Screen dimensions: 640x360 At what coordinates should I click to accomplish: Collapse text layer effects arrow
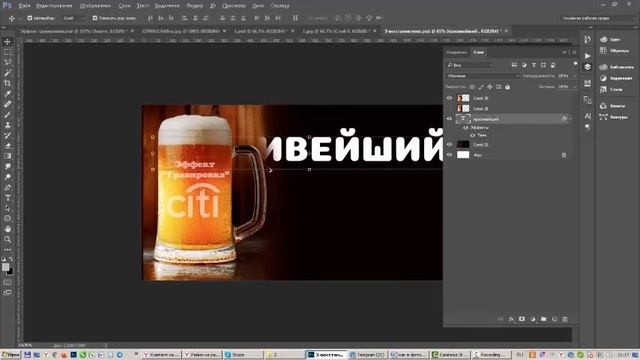(x=571, y=119)
